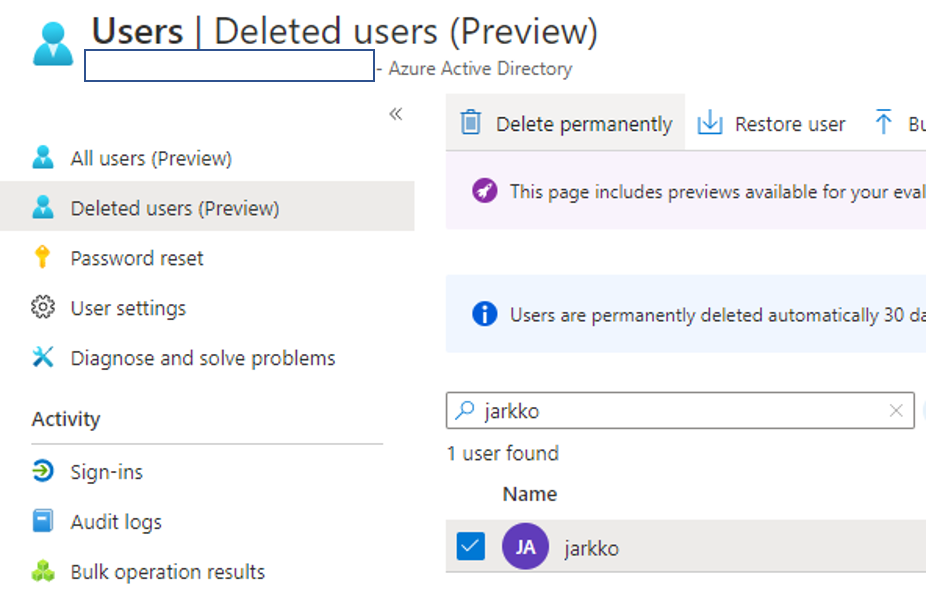Screen dimensions: 926x593
Task: Click the wrench icon for Diagnose problems
Action: pyautogui.click(x=42, y=358)
